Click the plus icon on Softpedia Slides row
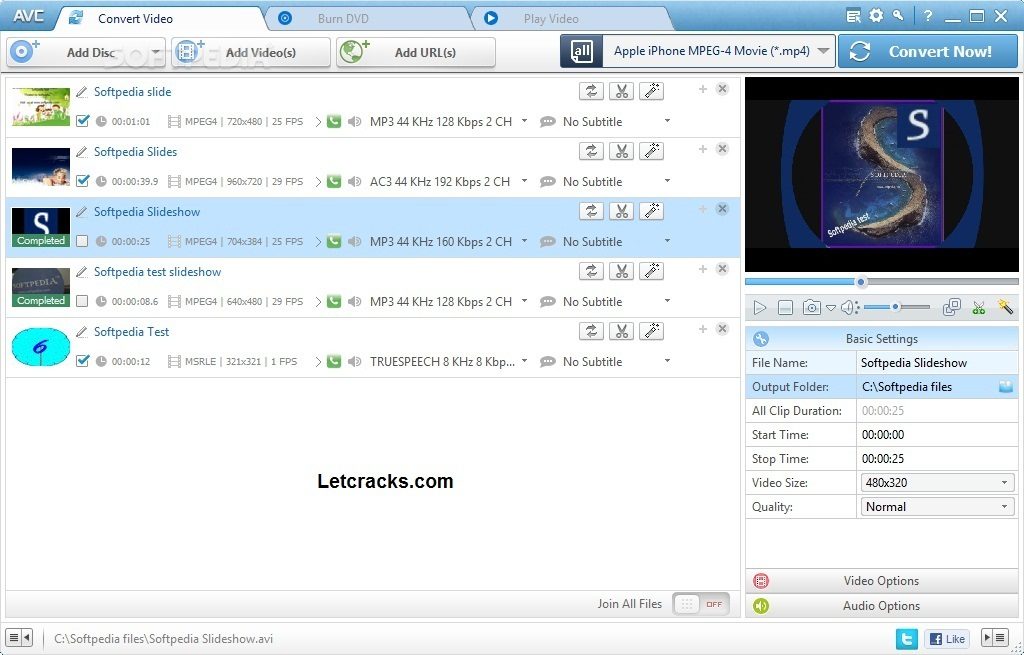 pyautogui.click(x=703, y=149)
